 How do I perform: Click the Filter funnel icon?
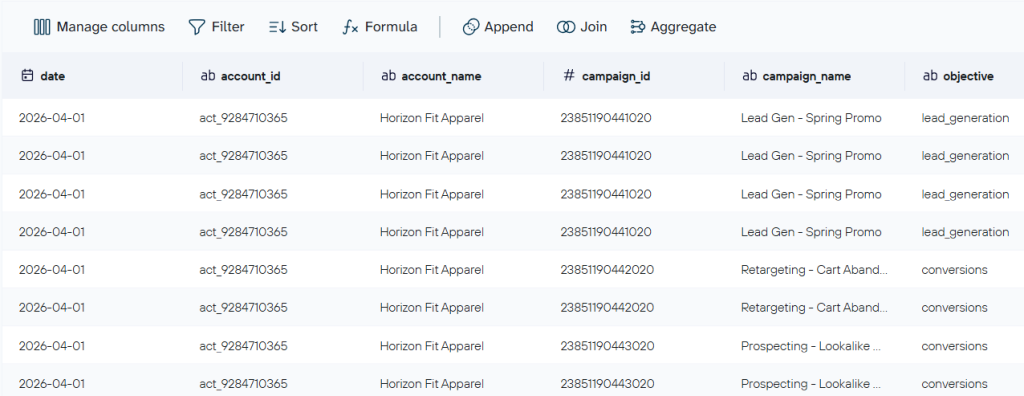tap(197, 27)
